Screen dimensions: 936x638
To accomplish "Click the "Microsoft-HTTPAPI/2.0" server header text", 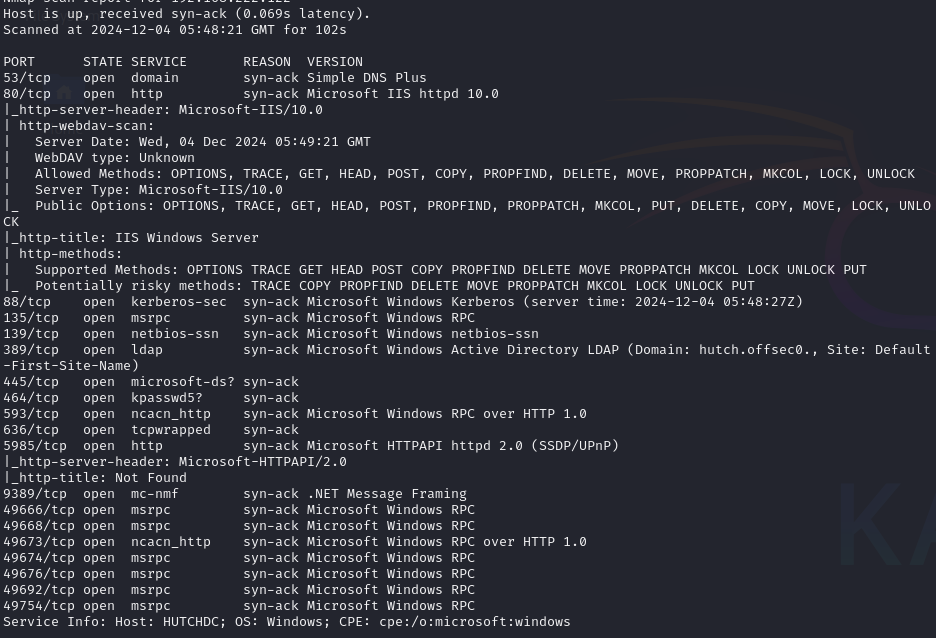I will 262,462.
